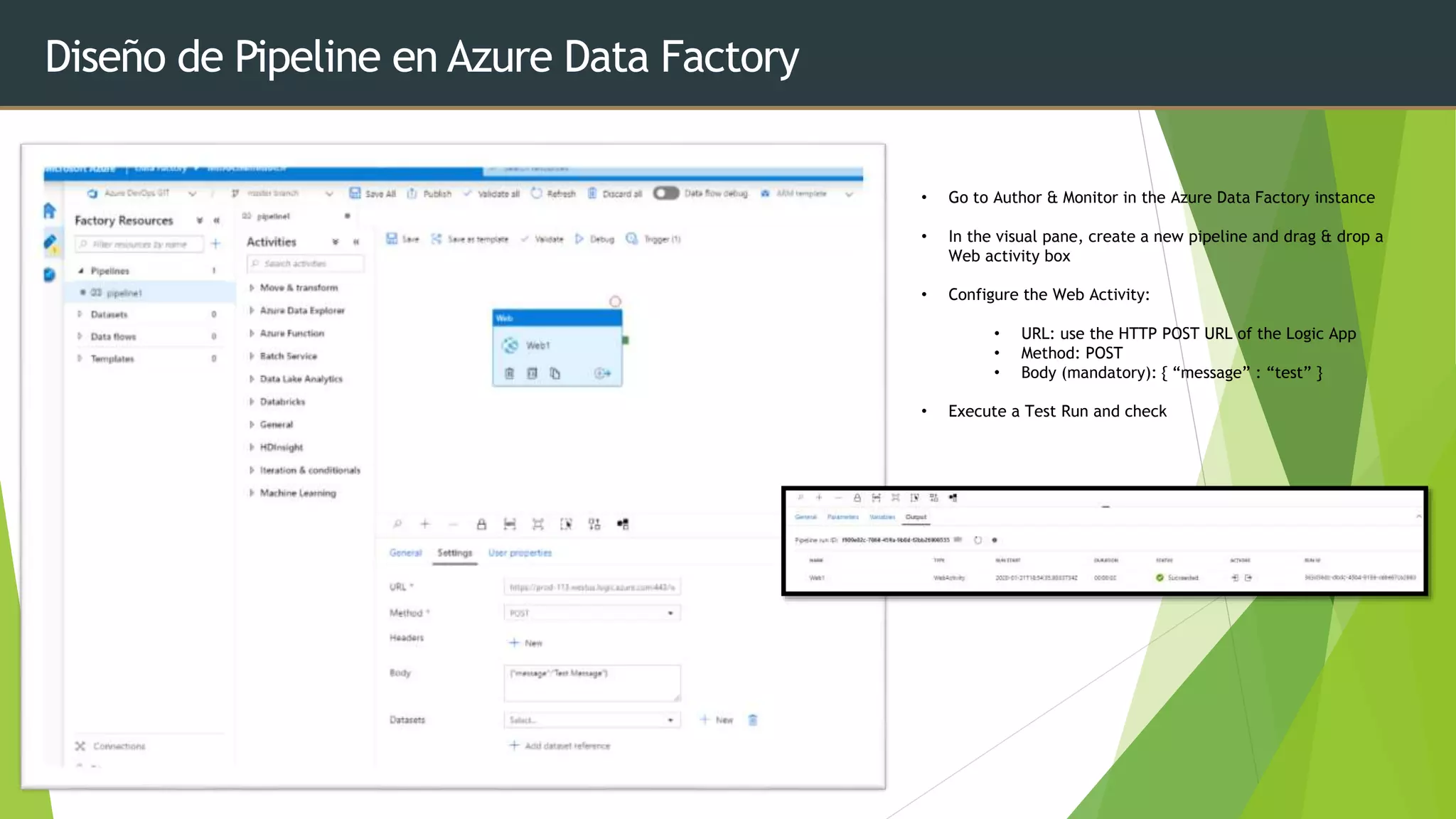The height and width of the screenshot is (819, 1456).
Task: Click Add dataset reference link
Action: [x=560, y=746]
